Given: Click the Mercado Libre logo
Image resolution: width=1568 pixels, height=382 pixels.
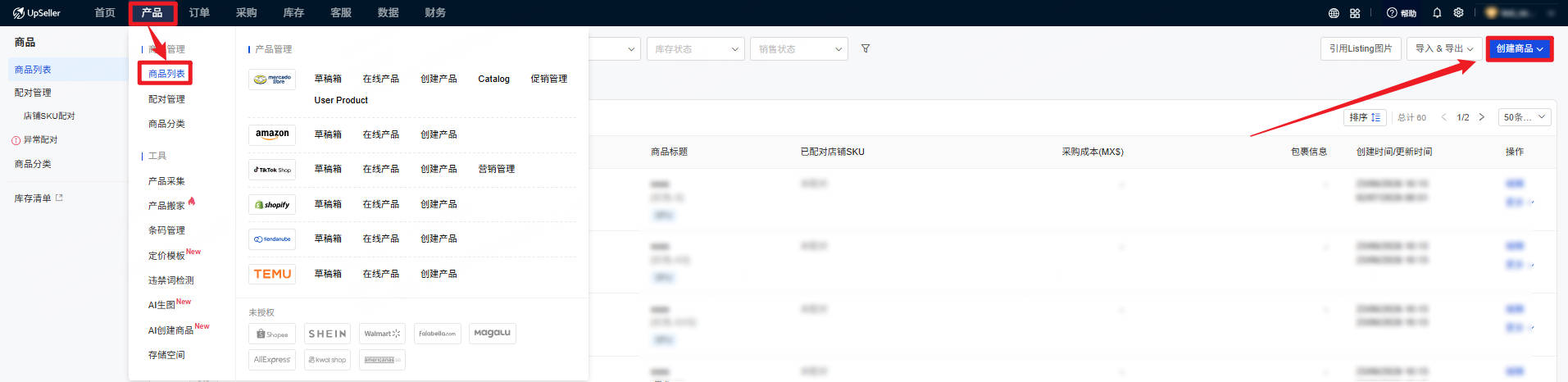Looking at the screenshot, I should click(x=272, y=80).
